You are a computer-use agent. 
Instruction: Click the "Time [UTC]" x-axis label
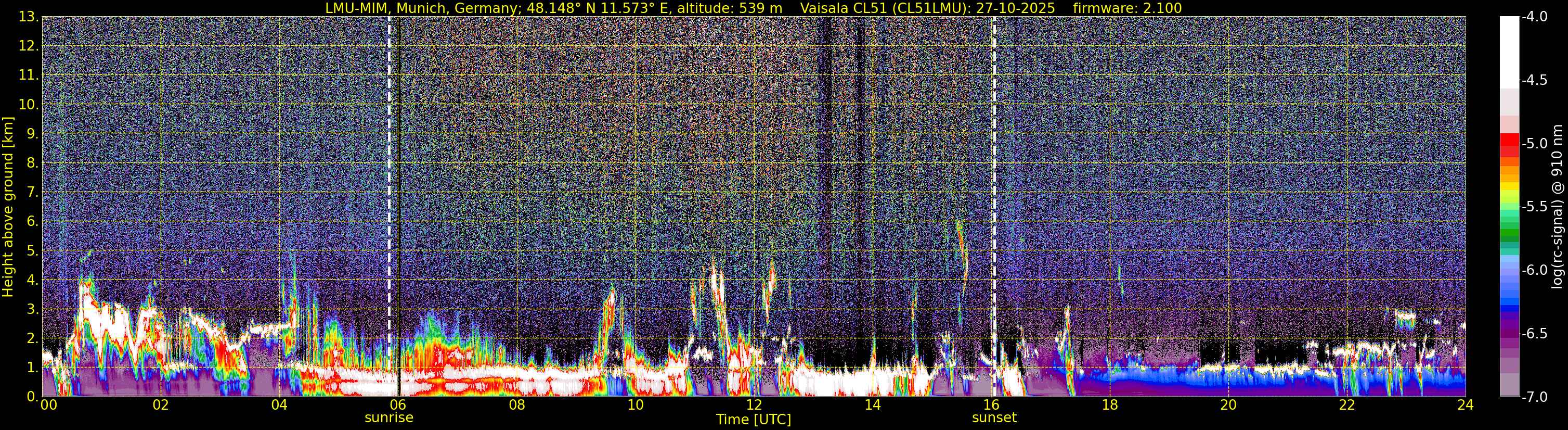click(754, 419)
